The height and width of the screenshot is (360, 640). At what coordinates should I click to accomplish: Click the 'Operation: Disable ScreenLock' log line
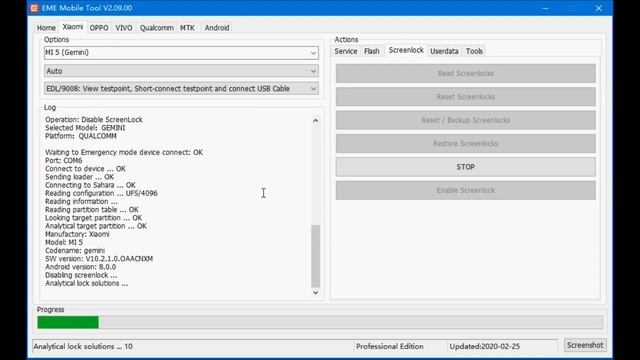(x=94, y=120)
